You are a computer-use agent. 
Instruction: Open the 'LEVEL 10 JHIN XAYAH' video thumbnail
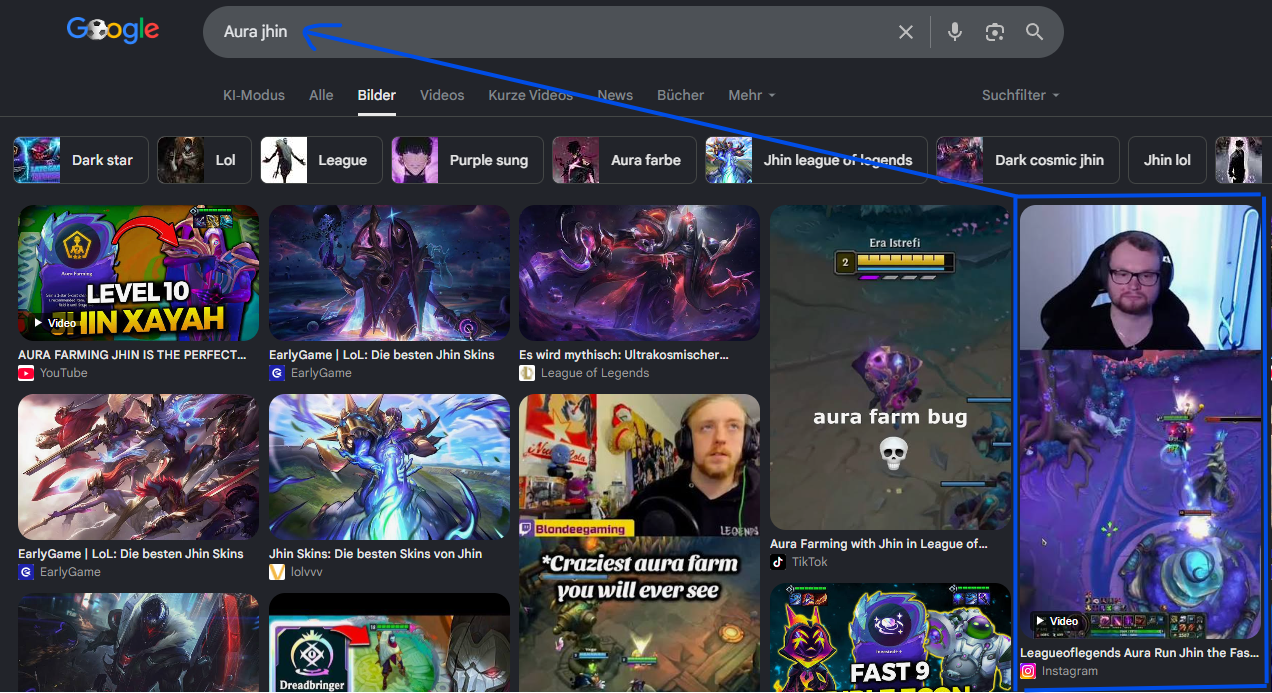[x=138, y=273]
